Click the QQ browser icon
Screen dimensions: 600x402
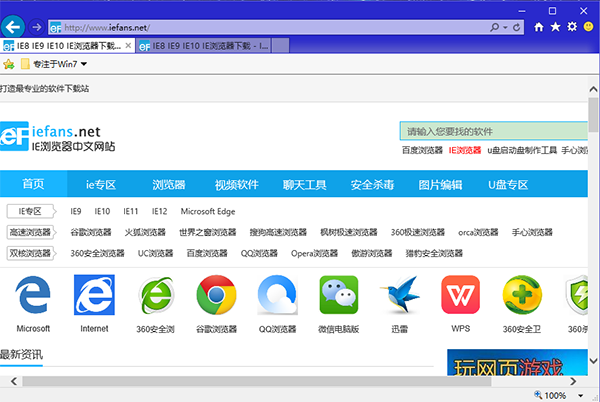pyautogui.click(x=277, y=297)
